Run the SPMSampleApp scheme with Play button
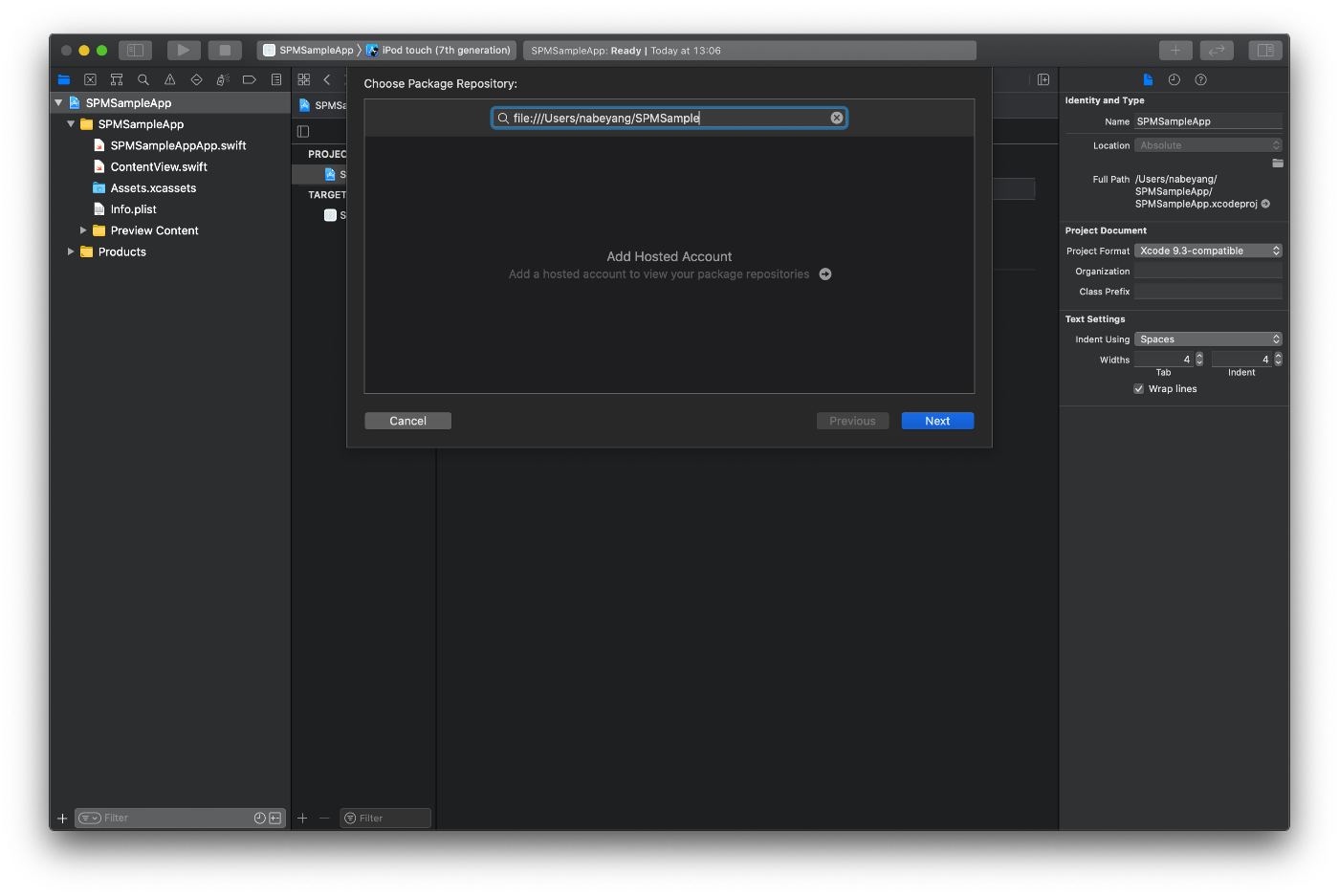Viewport: 1339px width, 896px height. click(x=183, y=50)
